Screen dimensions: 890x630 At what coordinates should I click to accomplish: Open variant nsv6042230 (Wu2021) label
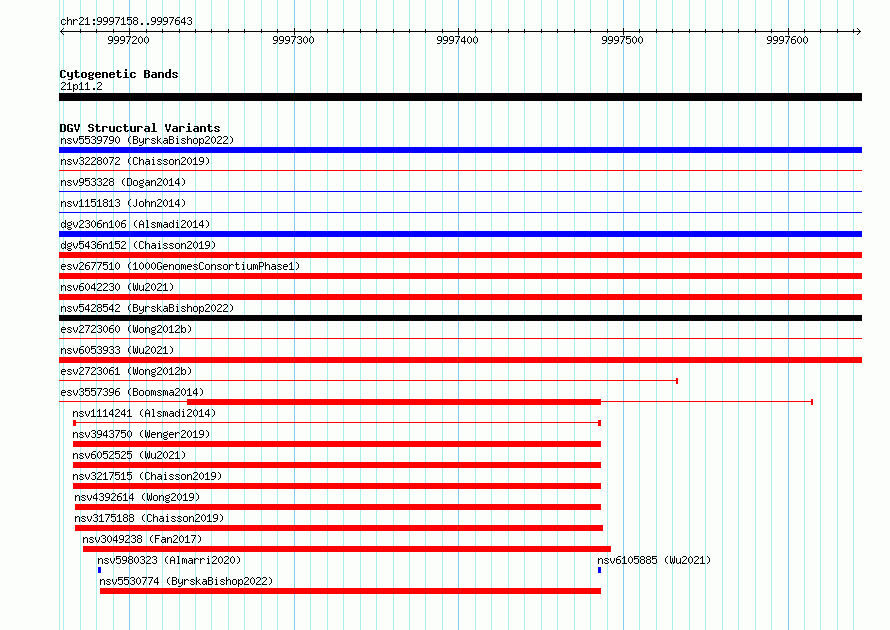click(117, 287)
